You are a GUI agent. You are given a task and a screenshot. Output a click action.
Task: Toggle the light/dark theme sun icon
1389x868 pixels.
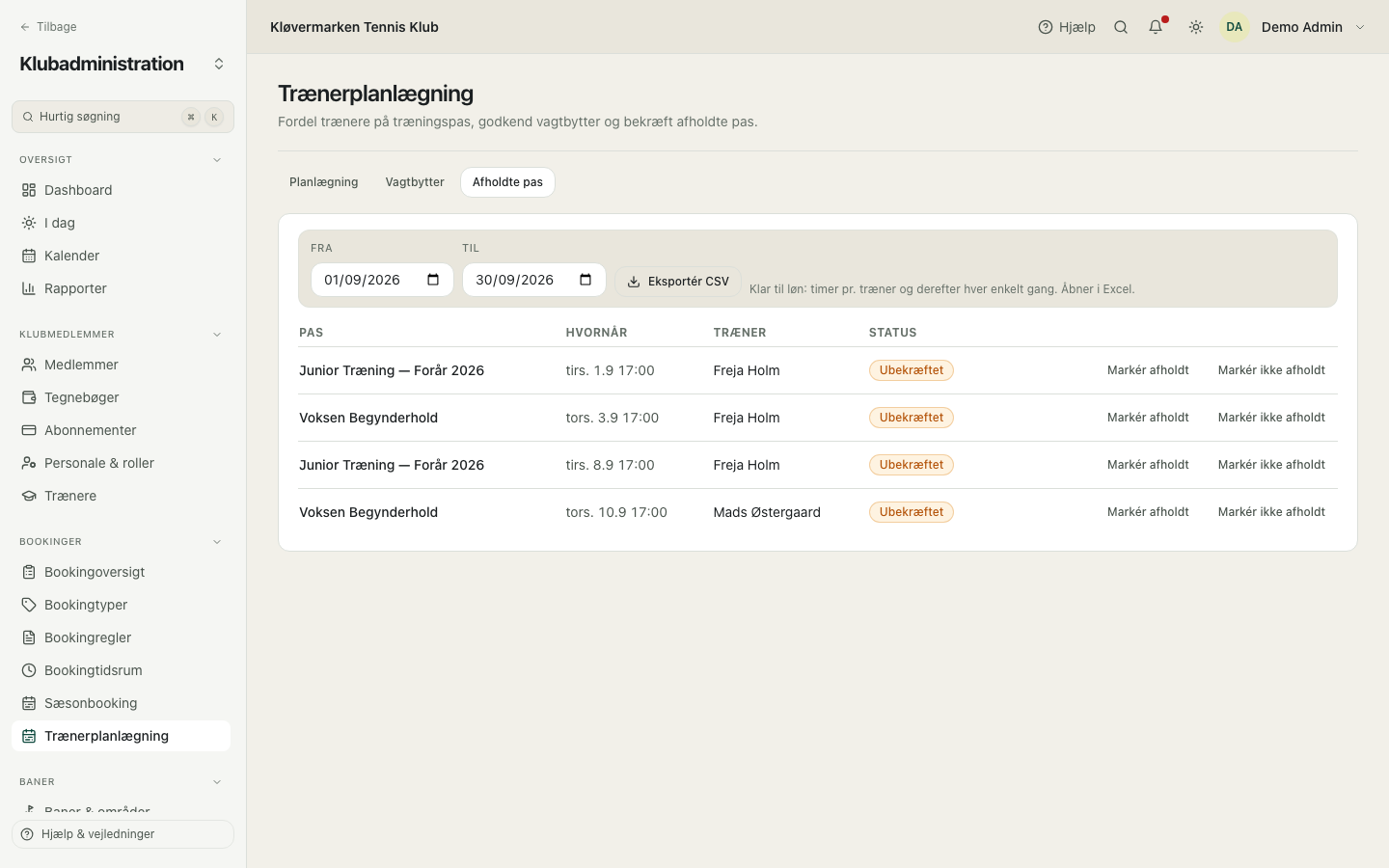(x=1196, y=27)
